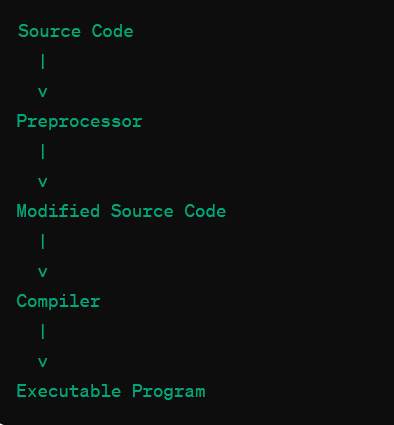Click the word "Code" in the first line
This screenshot has height=425, width=394.
coord(112,31)
